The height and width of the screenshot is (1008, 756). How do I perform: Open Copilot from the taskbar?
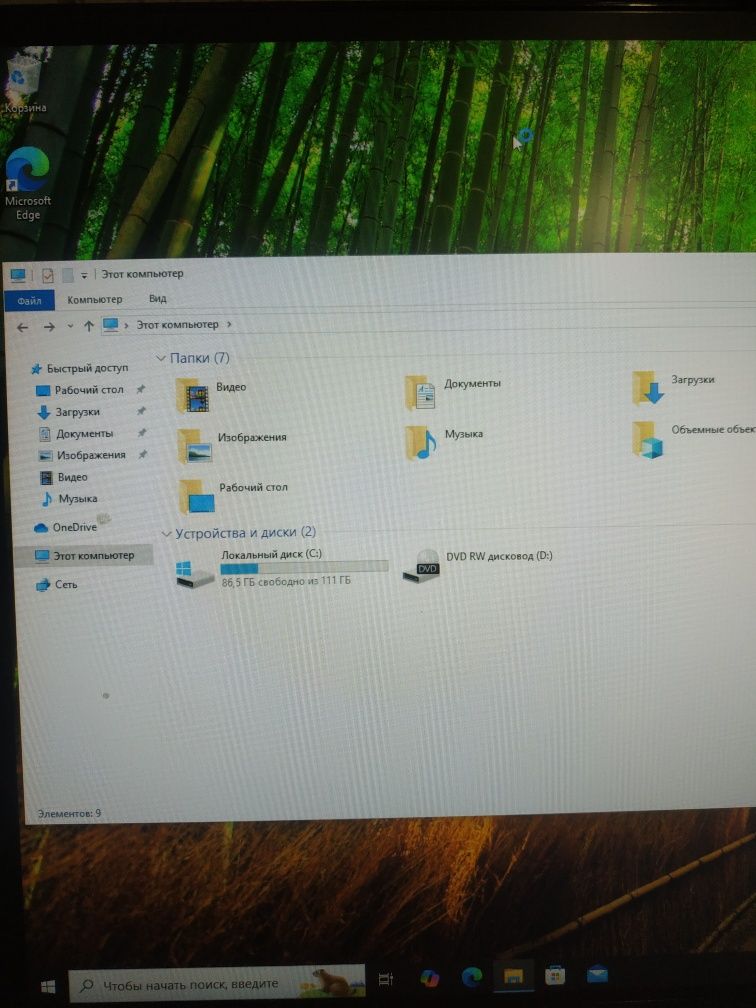coord(429,978)
